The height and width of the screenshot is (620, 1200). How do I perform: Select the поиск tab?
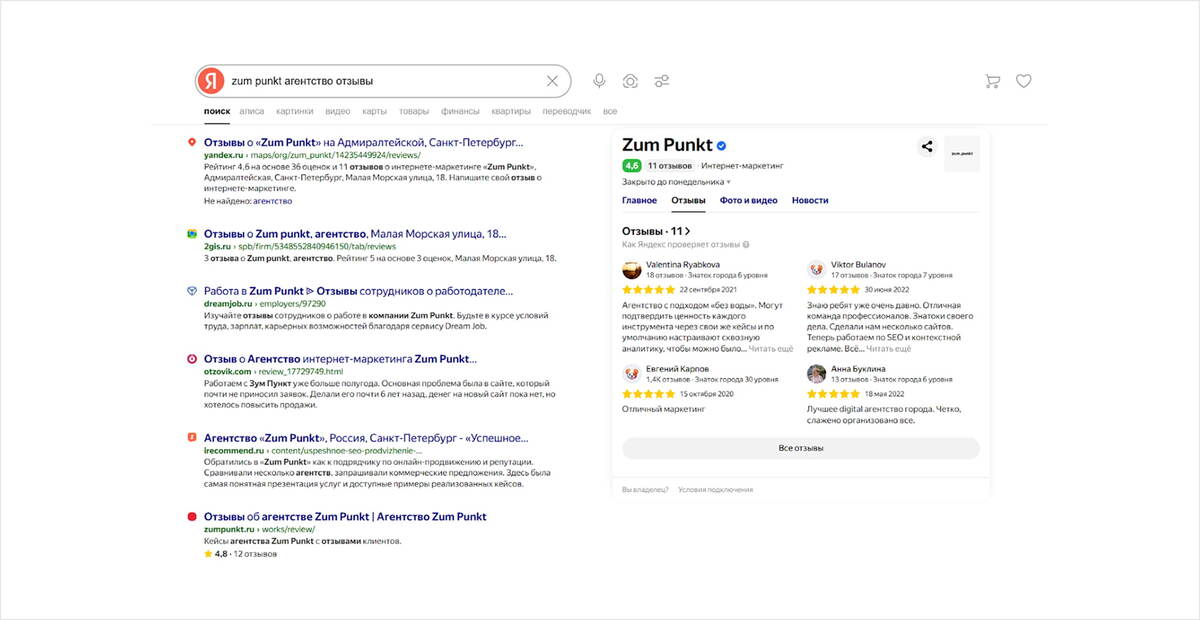click(x=217, y=112)
